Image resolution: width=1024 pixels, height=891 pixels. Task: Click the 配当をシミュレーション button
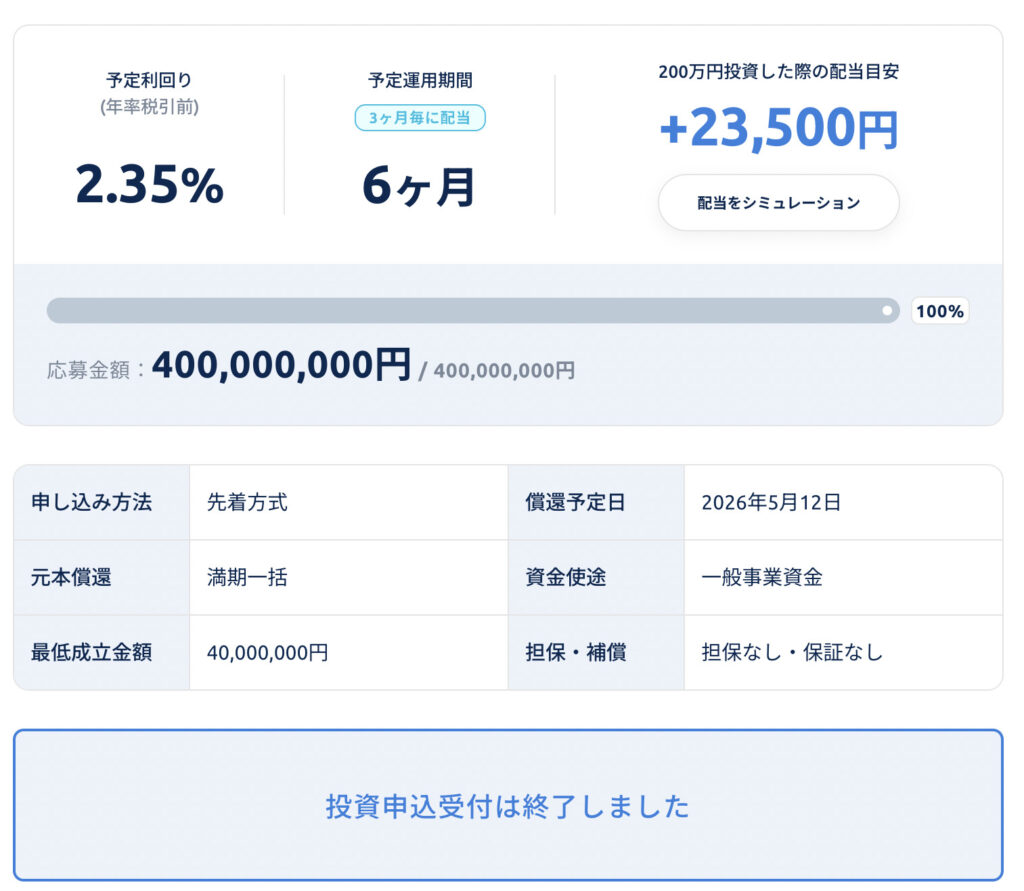[778, 203]
